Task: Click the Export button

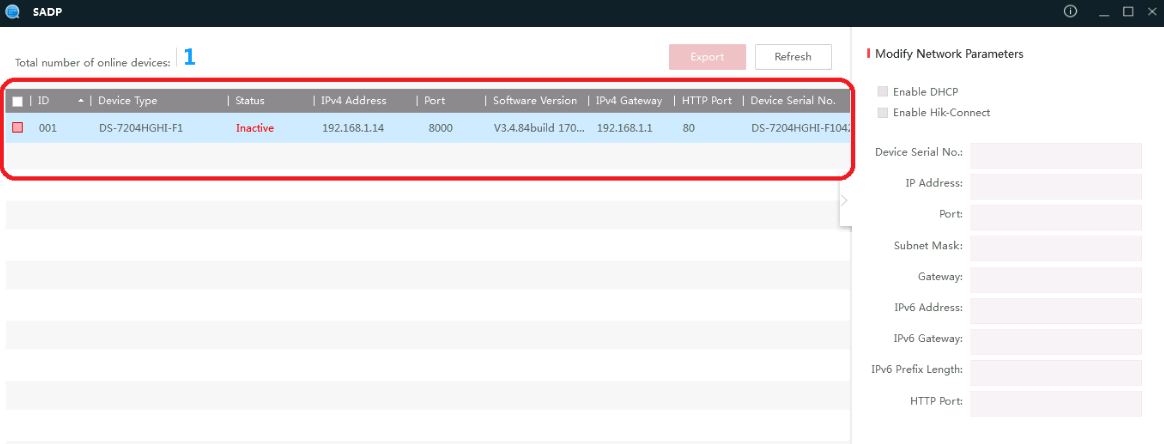Action: pos(707,57)
